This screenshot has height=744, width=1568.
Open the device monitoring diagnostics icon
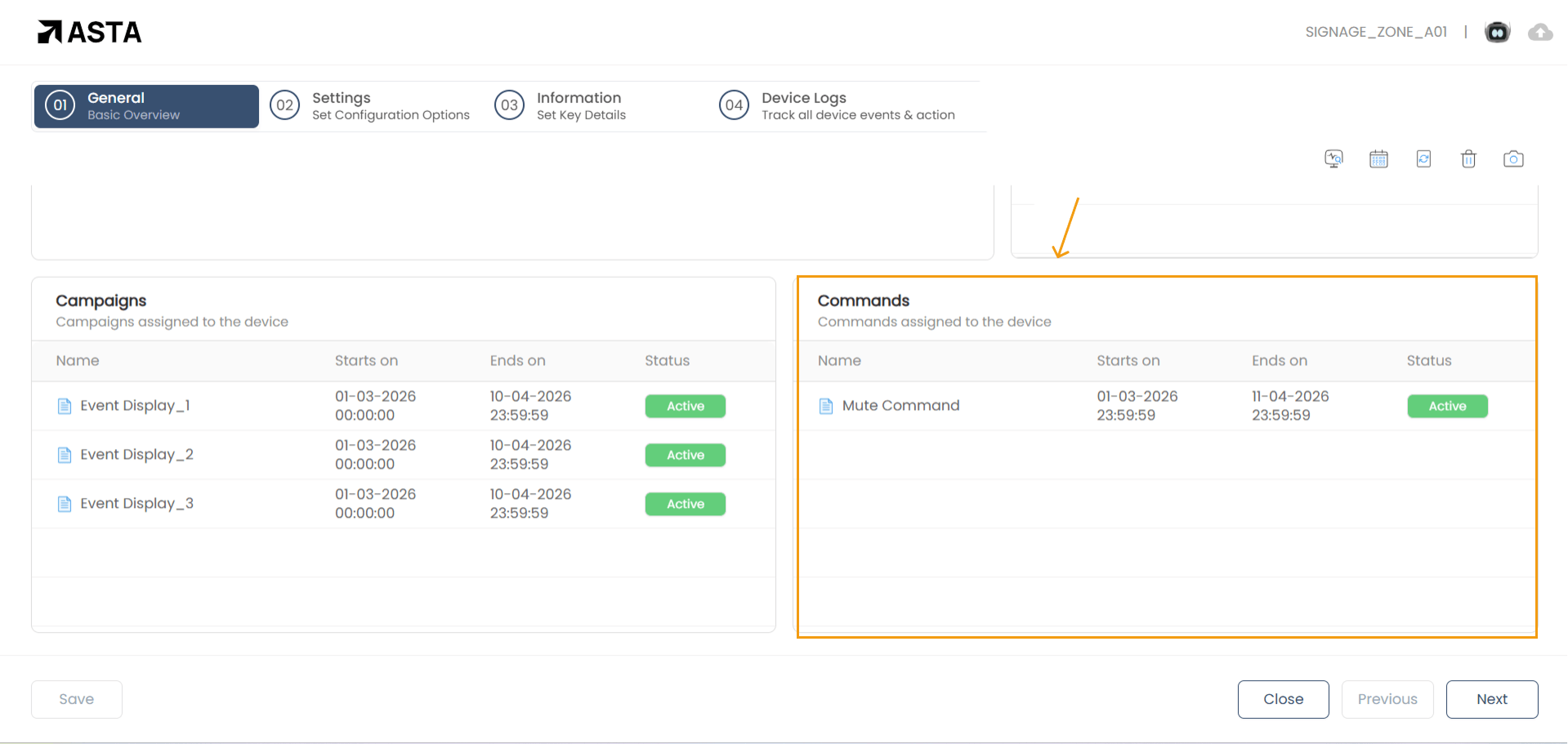tap(1333, 159)
